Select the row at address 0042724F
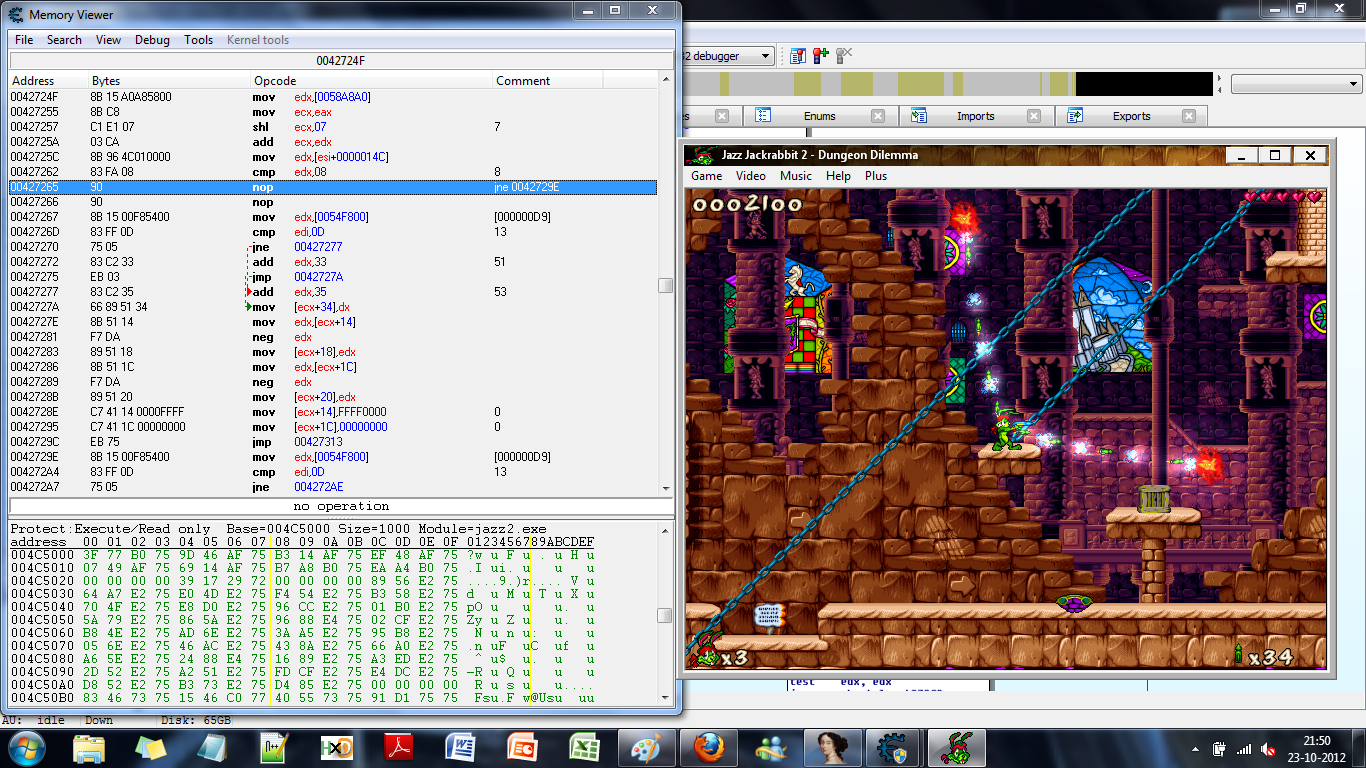Viewport: 1366px width, 768px height. (x=333, y=97)
